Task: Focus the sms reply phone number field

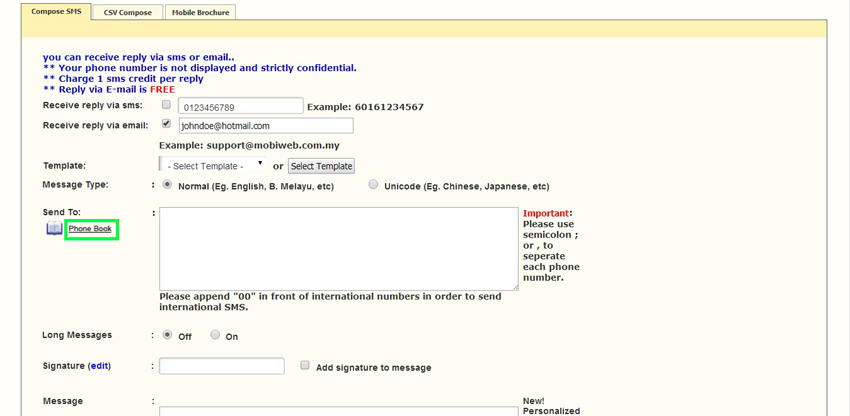Action: tap(241, 106)
